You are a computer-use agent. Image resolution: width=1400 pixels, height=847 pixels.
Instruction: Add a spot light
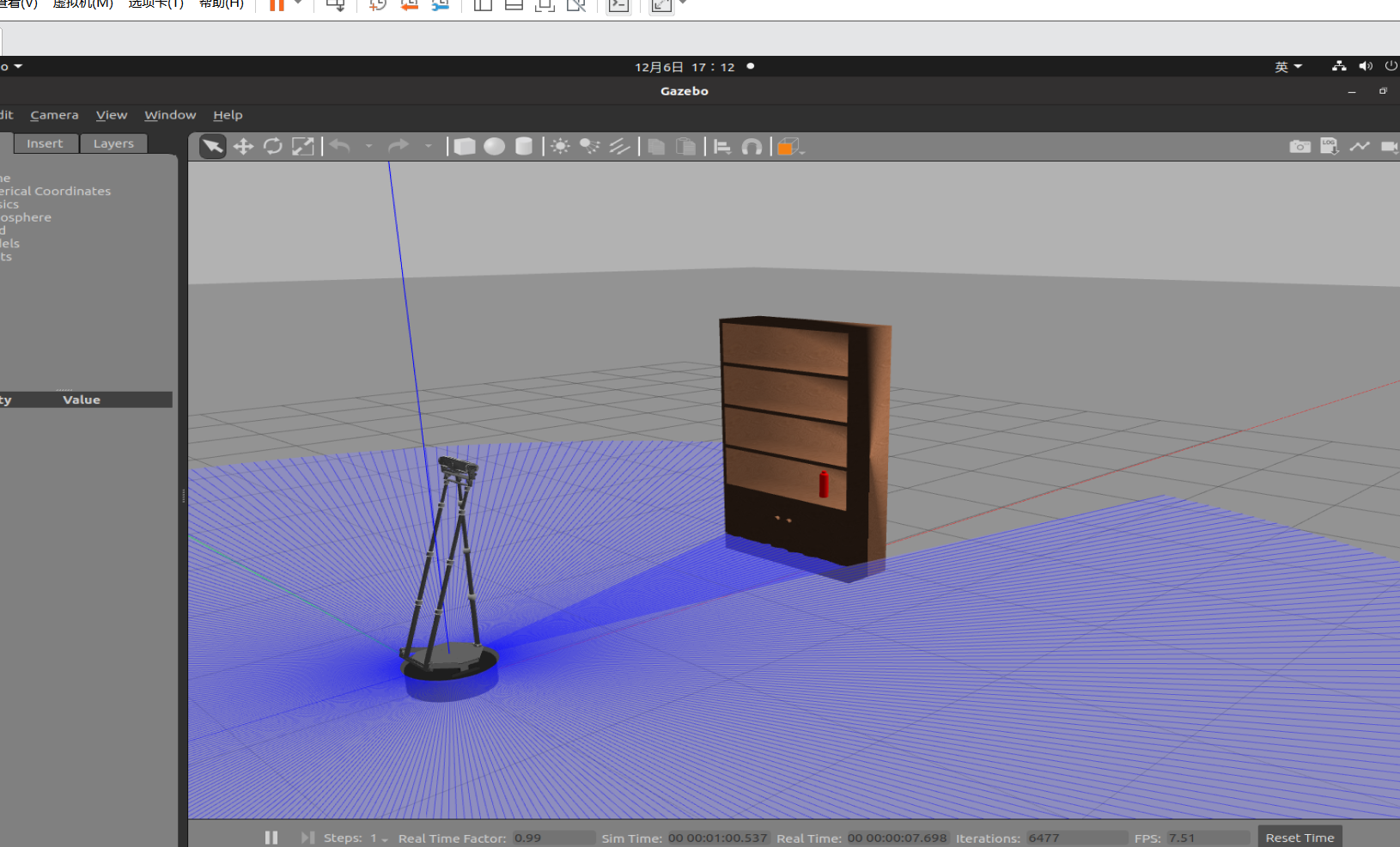pyautogui.click(x=590, y=147)
